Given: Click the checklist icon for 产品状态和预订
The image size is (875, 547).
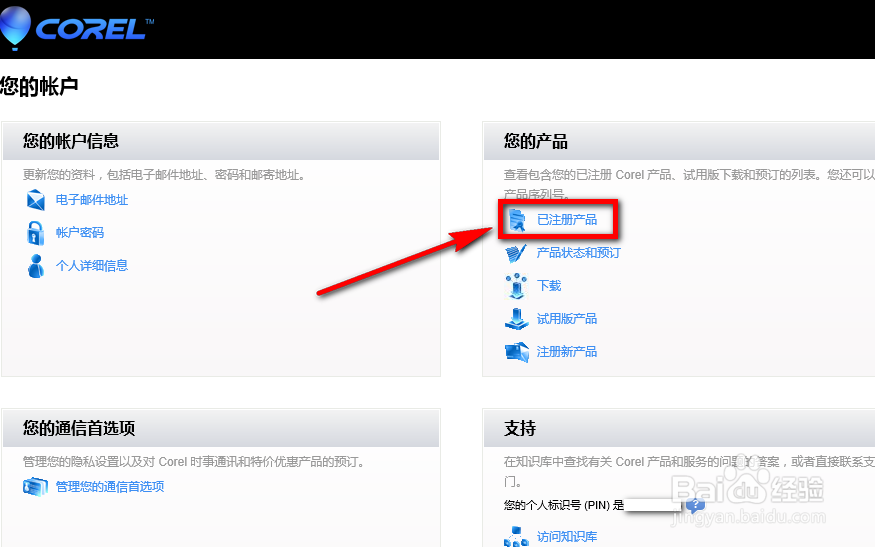Looking at the screenshot, I should [x=516, y=253].
